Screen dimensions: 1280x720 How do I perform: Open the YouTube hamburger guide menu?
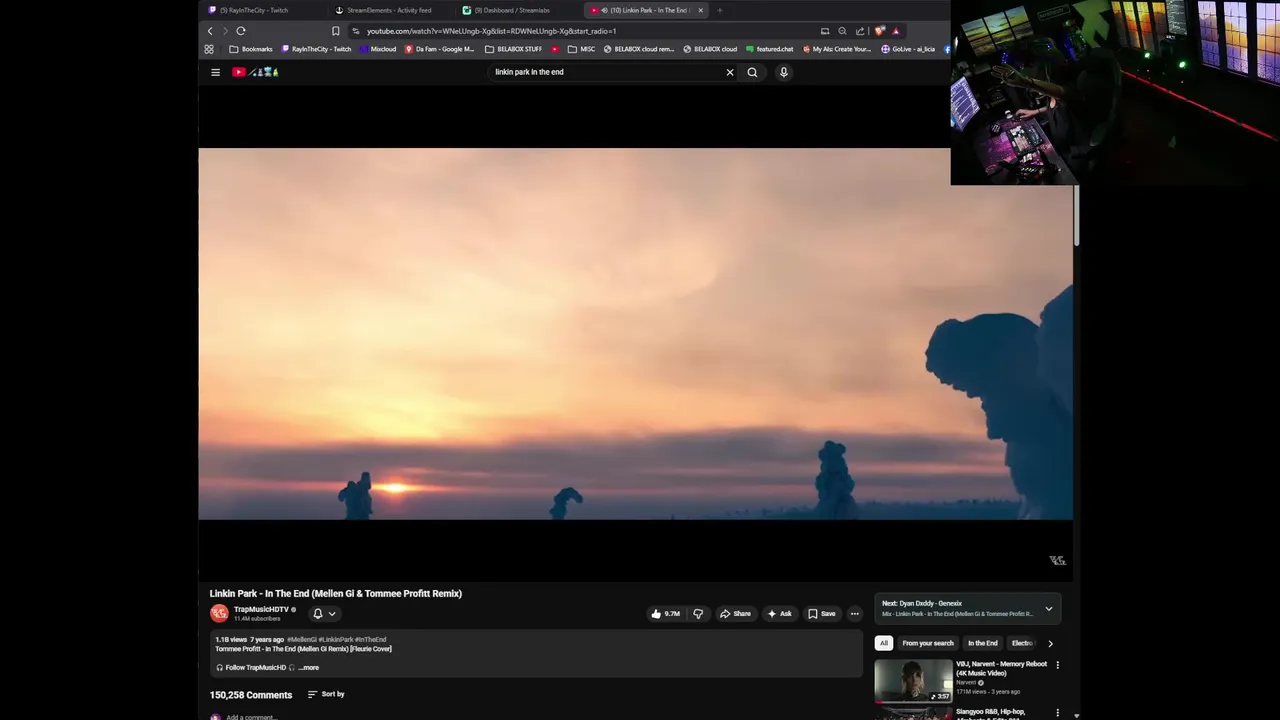tap(215, 72)
